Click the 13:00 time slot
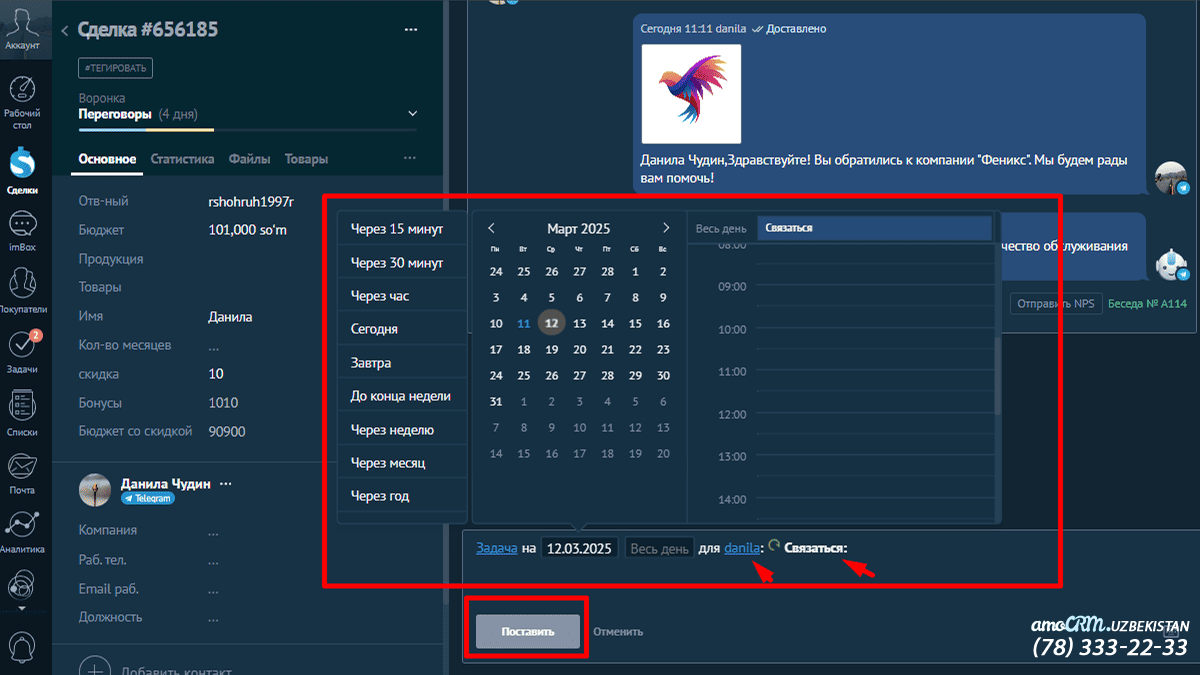This screenshot has width=1200, height=675. point(875,457)
